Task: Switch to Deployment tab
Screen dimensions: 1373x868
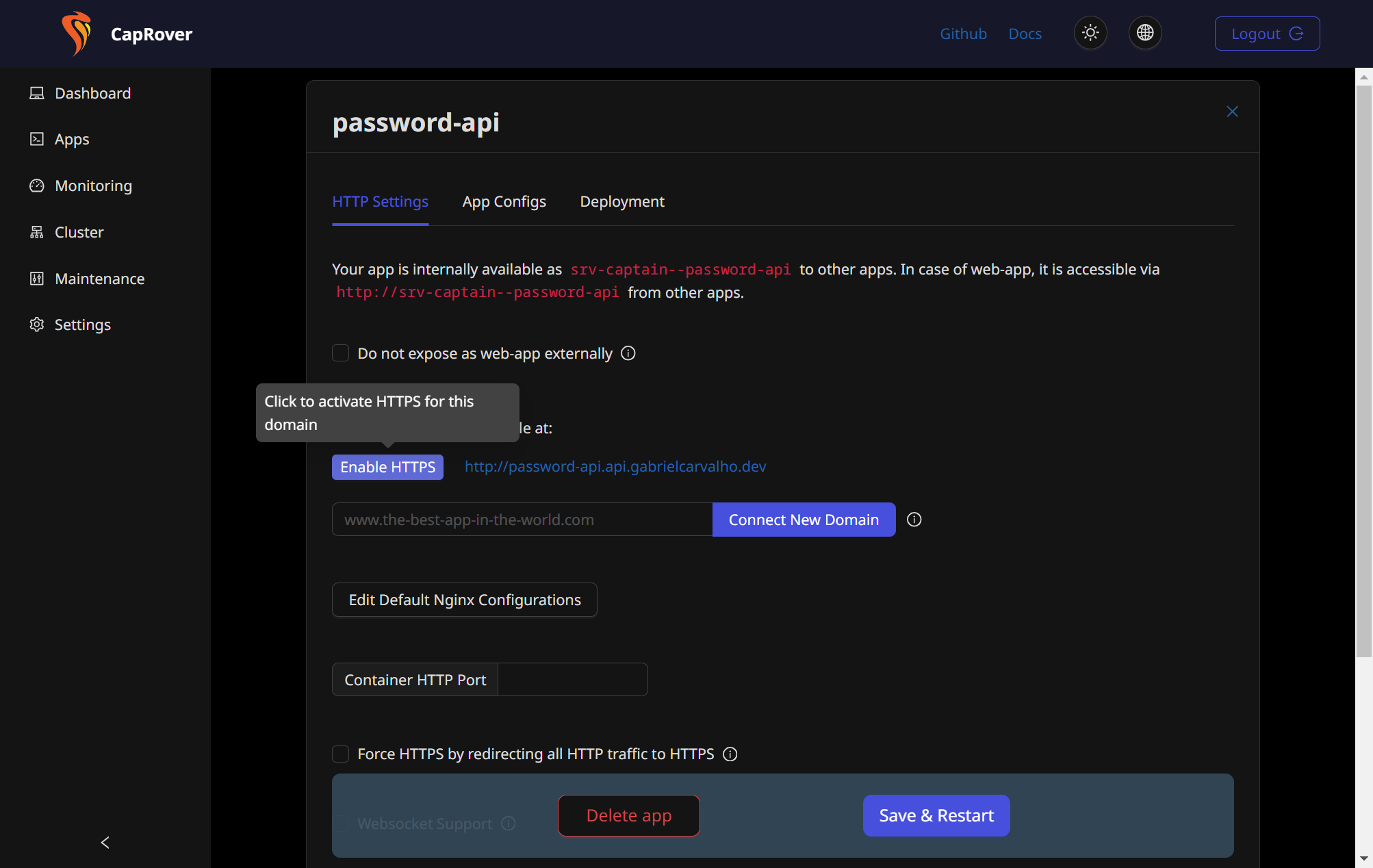Action: tap(621, 201)
